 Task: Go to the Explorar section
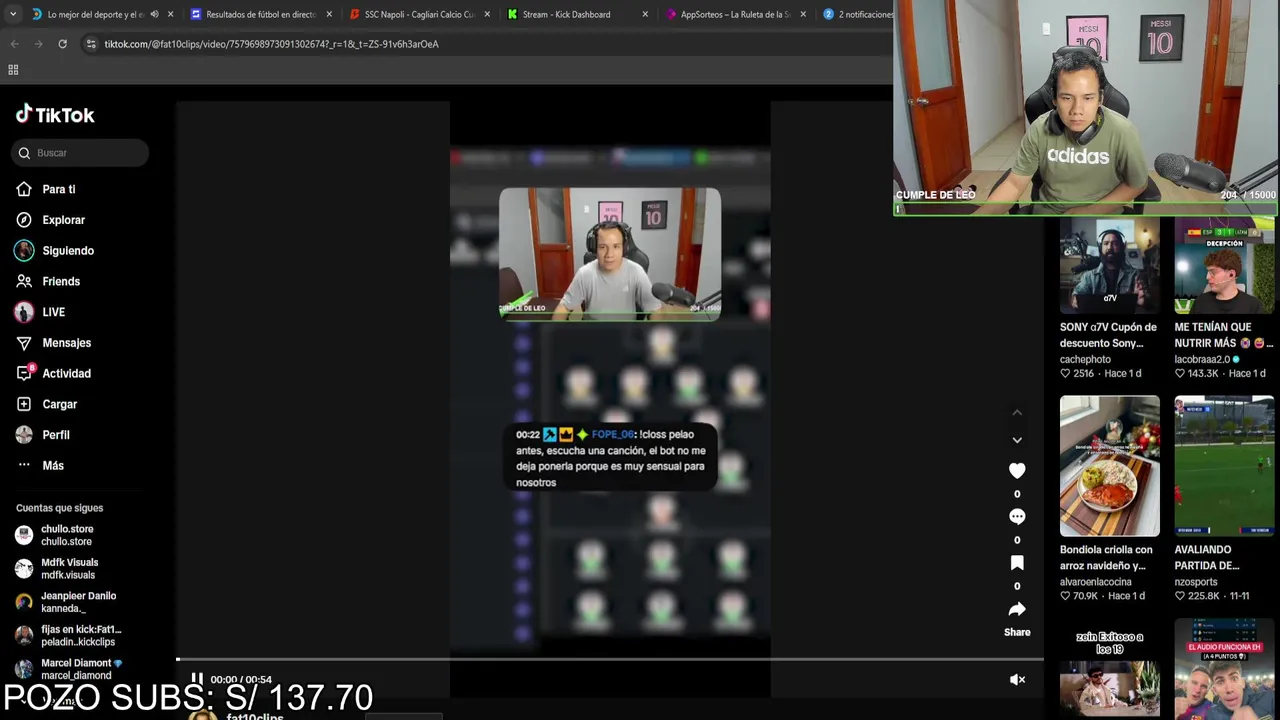(x=63, y=220)
